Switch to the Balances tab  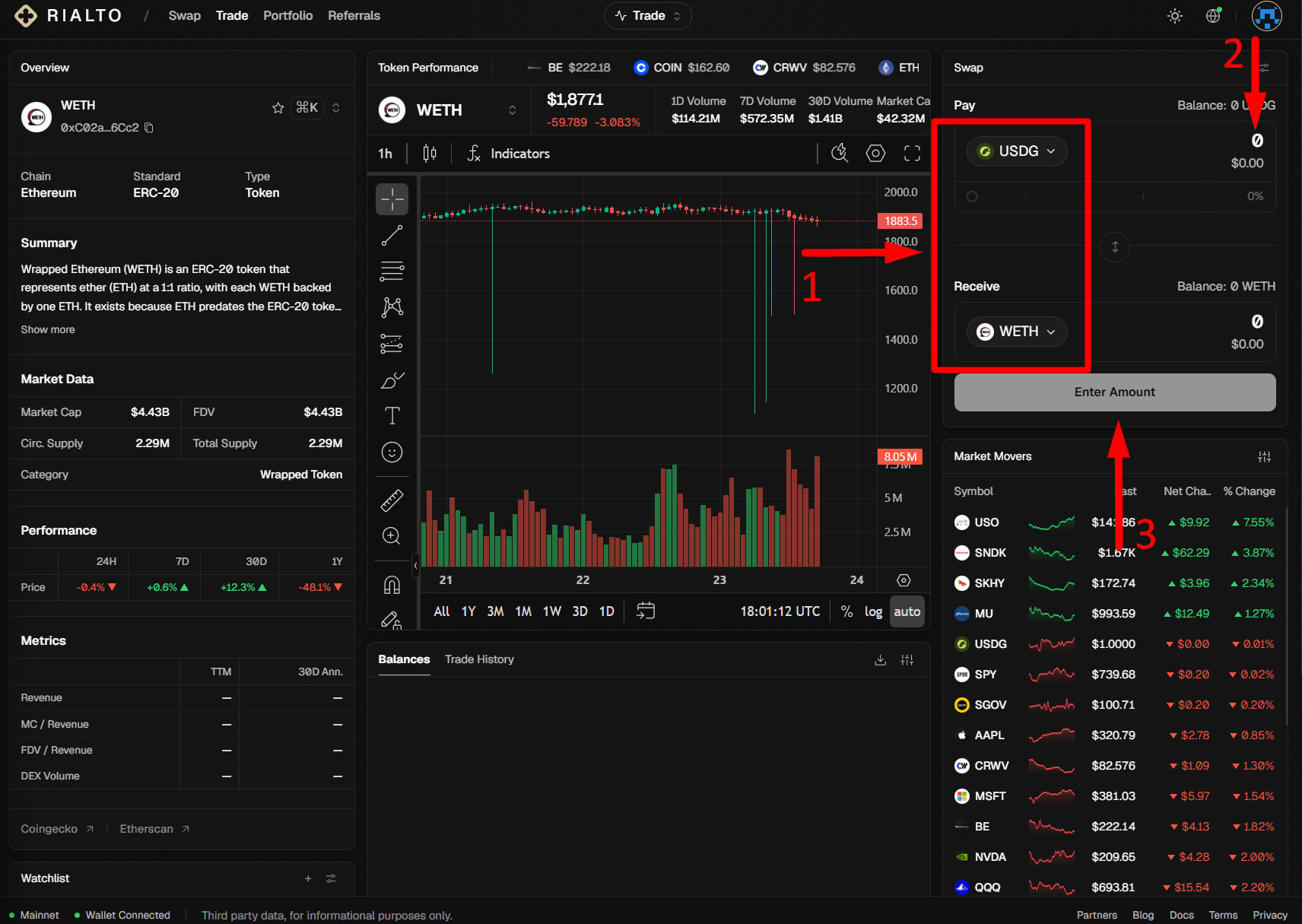click(x=404, y=659)
